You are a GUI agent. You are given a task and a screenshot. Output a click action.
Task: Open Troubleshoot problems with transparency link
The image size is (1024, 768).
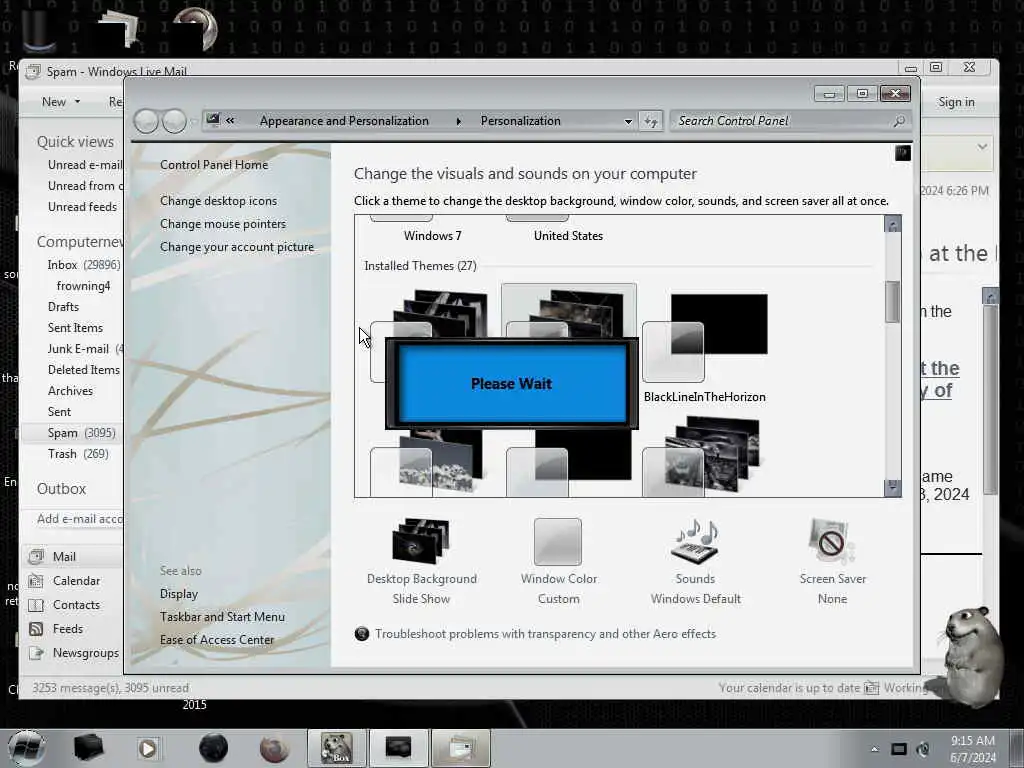(x=545, y=633)
